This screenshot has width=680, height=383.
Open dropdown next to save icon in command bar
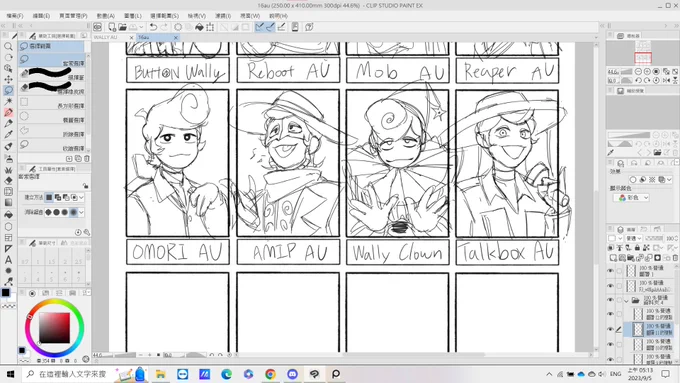[x=141, y=27]
